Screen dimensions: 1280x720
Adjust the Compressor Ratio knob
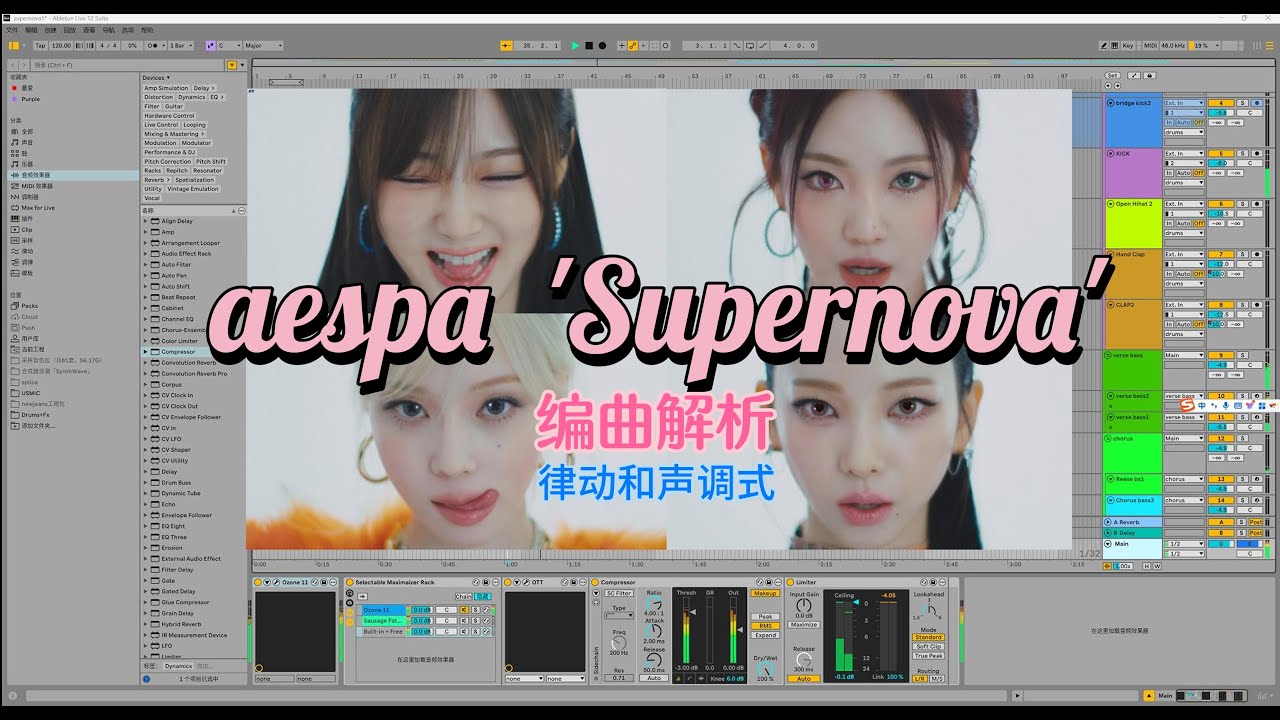[x=653, y=604]
